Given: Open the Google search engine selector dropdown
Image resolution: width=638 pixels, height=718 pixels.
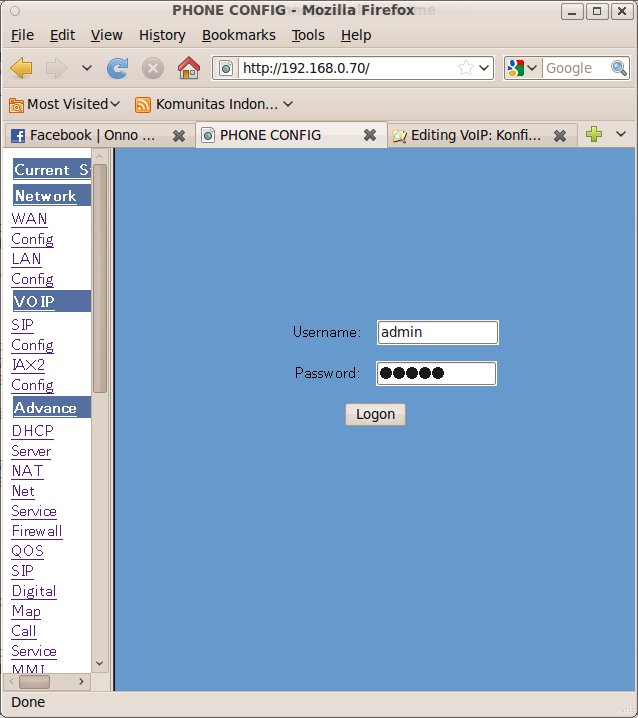Looking at the screenshot, I should click(523, 68).
